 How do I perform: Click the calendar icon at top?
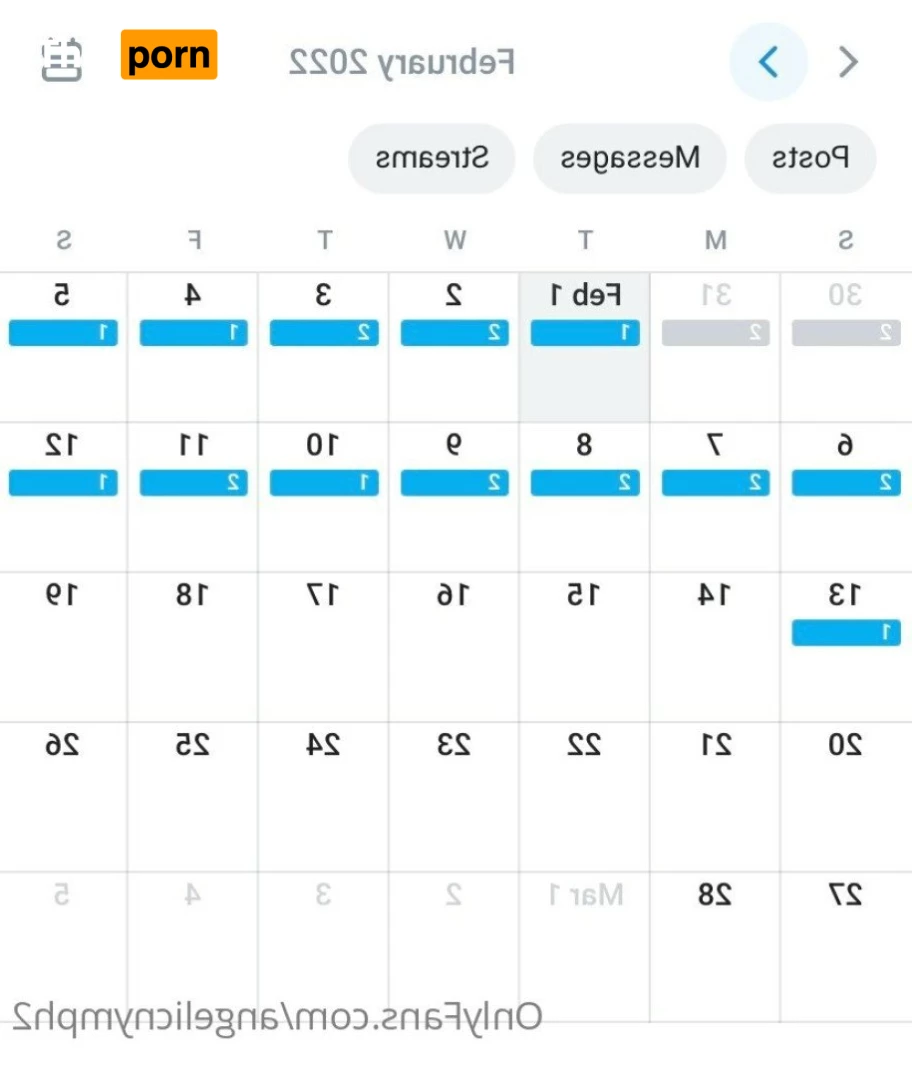pos(62,59)
